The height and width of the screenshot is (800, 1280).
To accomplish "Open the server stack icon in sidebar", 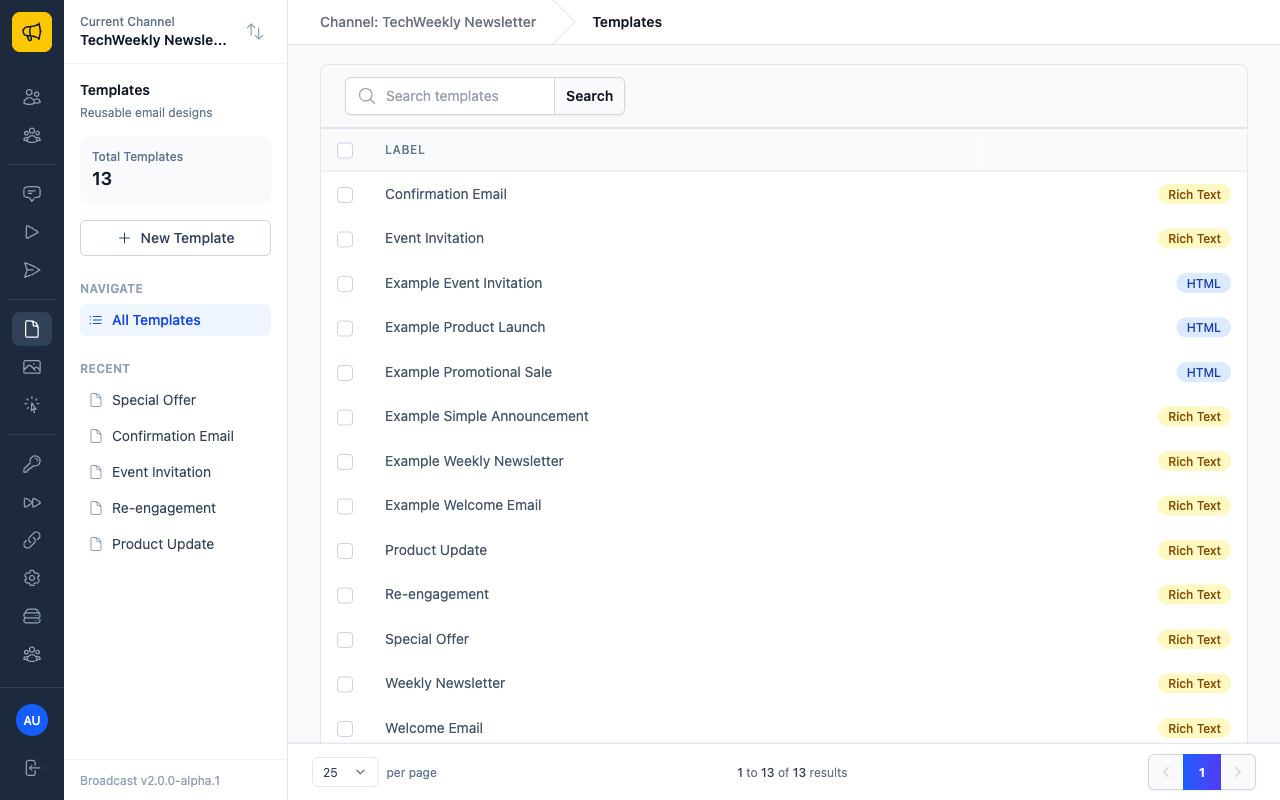I will pos(32,616).
